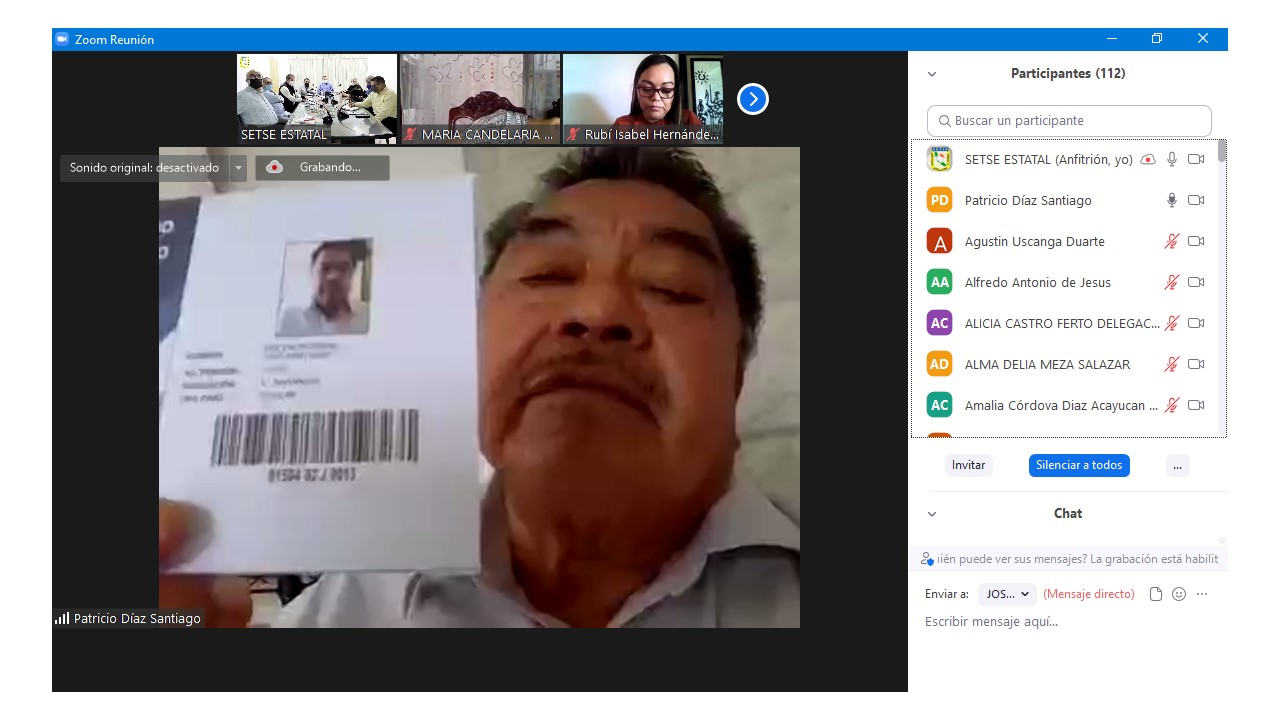Click the Invitar button
The image size is (1280, 720).
point(968,465)
